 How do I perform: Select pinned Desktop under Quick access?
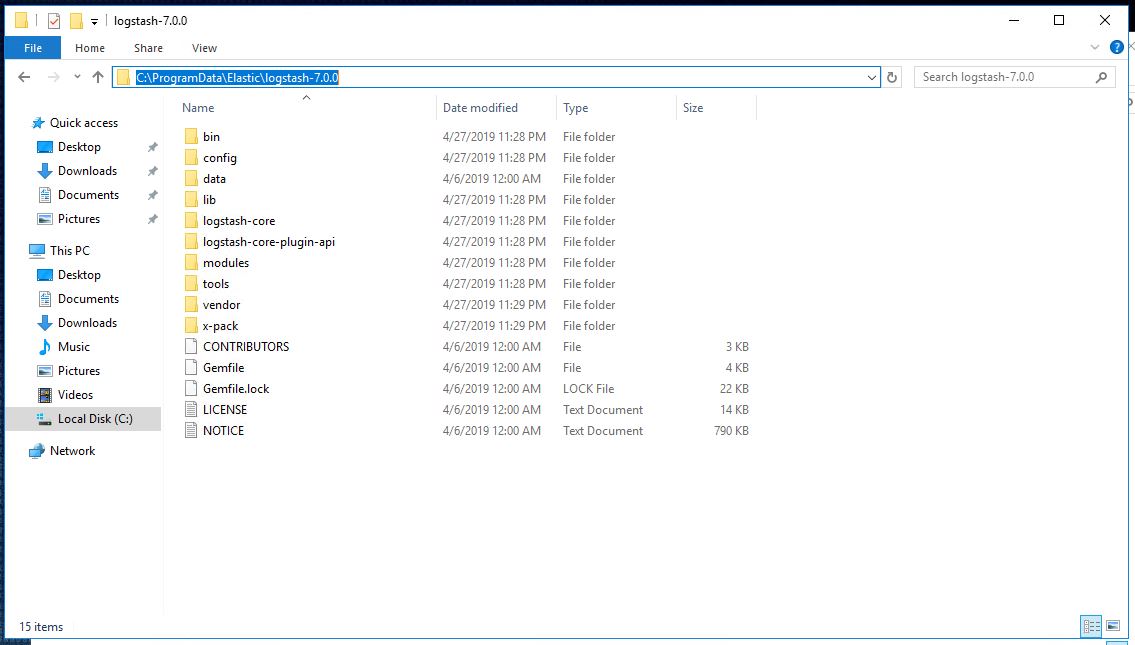tap(79, 147)
